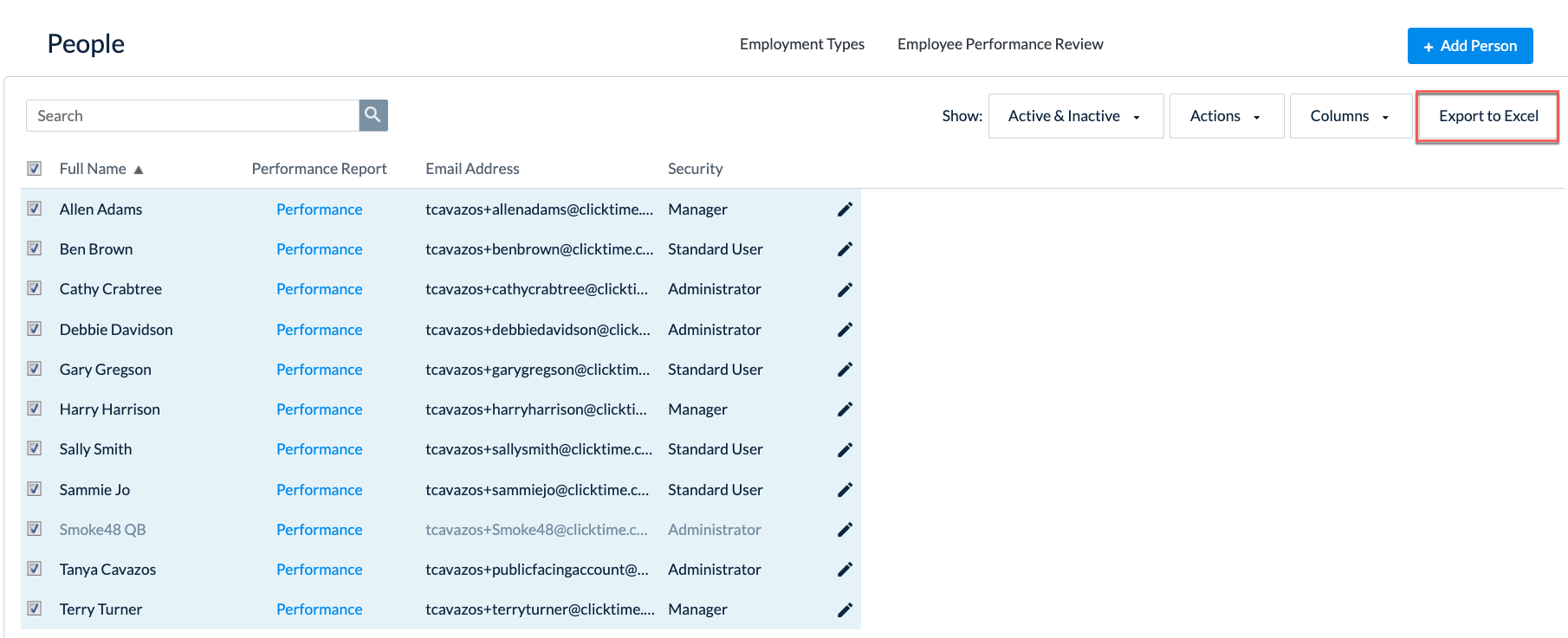Click Sammie Jo's Standard User role
This screenshot has width=1568, height=638.
coord(716,490)
